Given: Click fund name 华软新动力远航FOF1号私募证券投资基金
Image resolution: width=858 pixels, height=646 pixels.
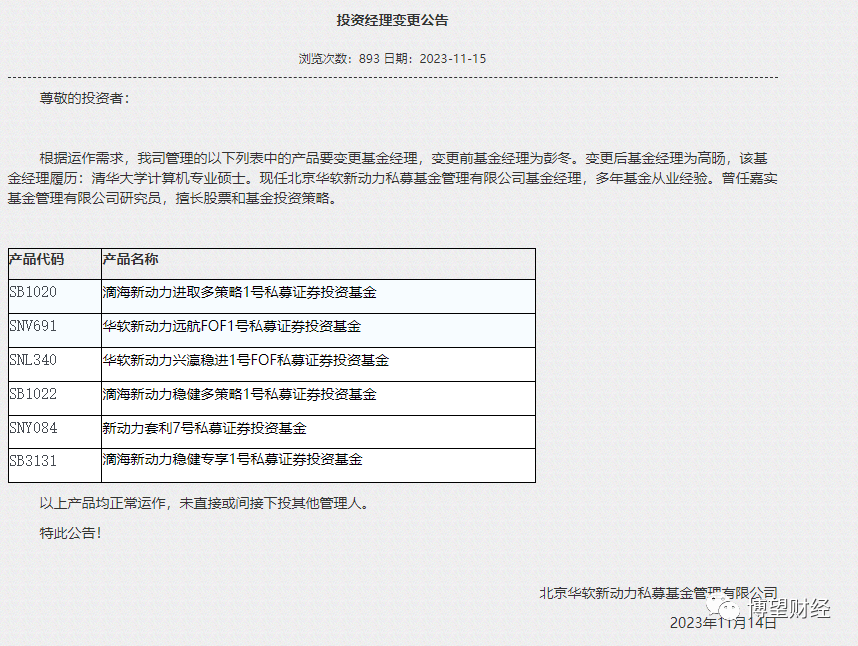Looking at the screenshot, I should (232, 327).
